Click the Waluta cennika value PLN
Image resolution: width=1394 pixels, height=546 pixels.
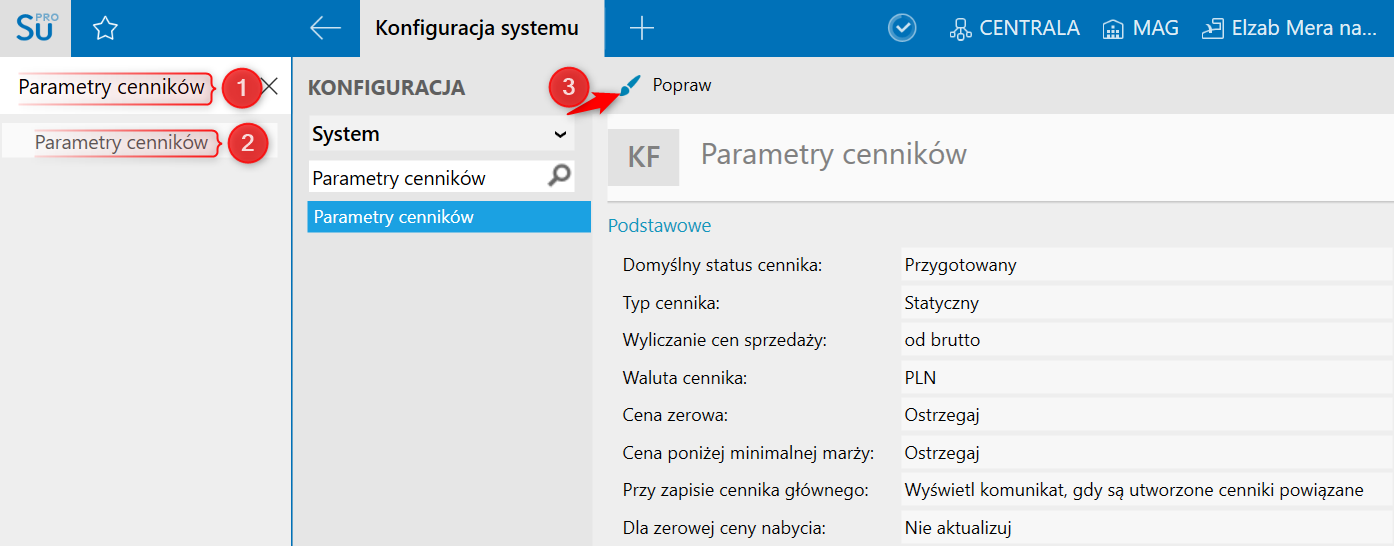coord(920,378)
